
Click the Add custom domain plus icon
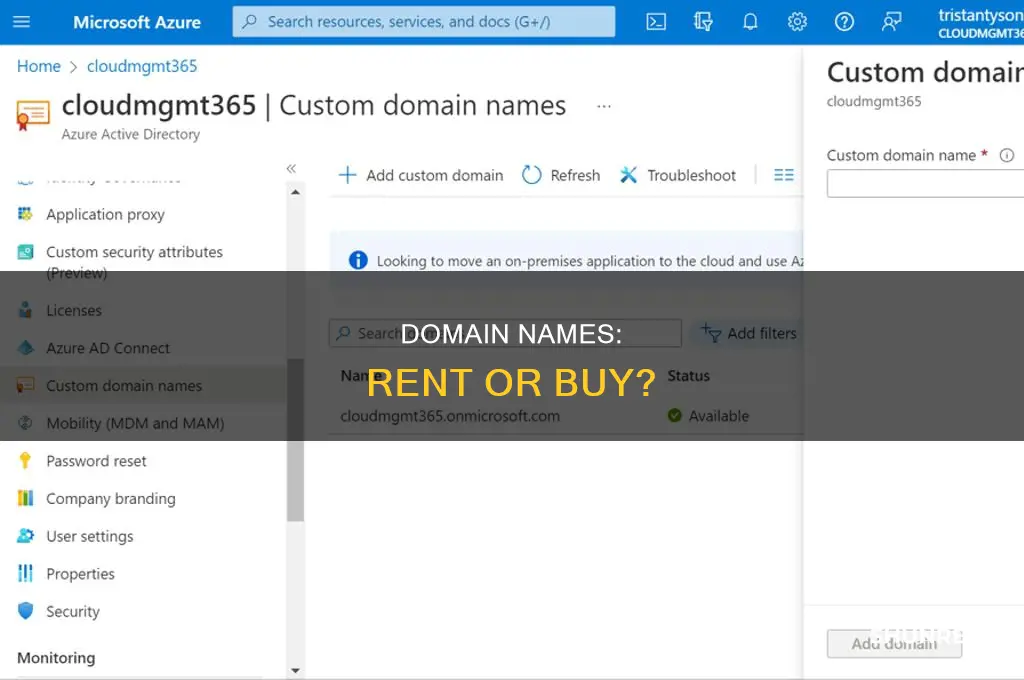pyautogui.click(x=347, y=175)
